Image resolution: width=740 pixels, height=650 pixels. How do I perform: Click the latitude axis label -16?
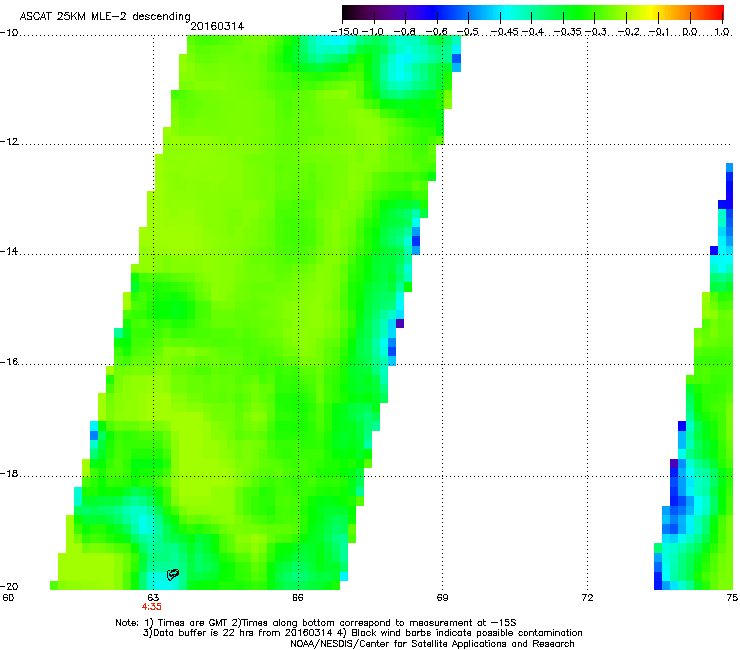click(9, 362)
